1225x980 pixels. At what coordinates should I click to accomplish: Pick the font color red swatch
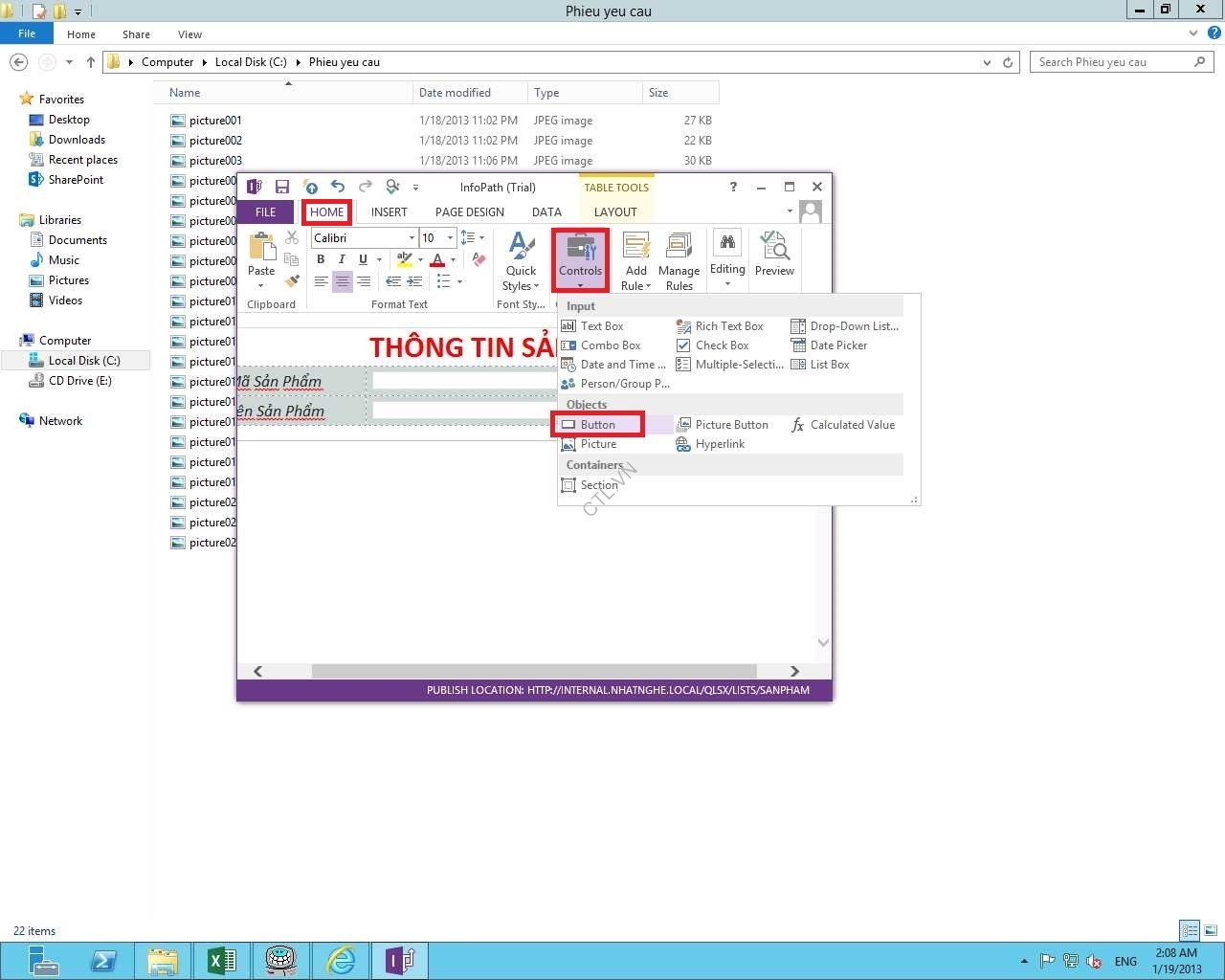pos(437,260)
